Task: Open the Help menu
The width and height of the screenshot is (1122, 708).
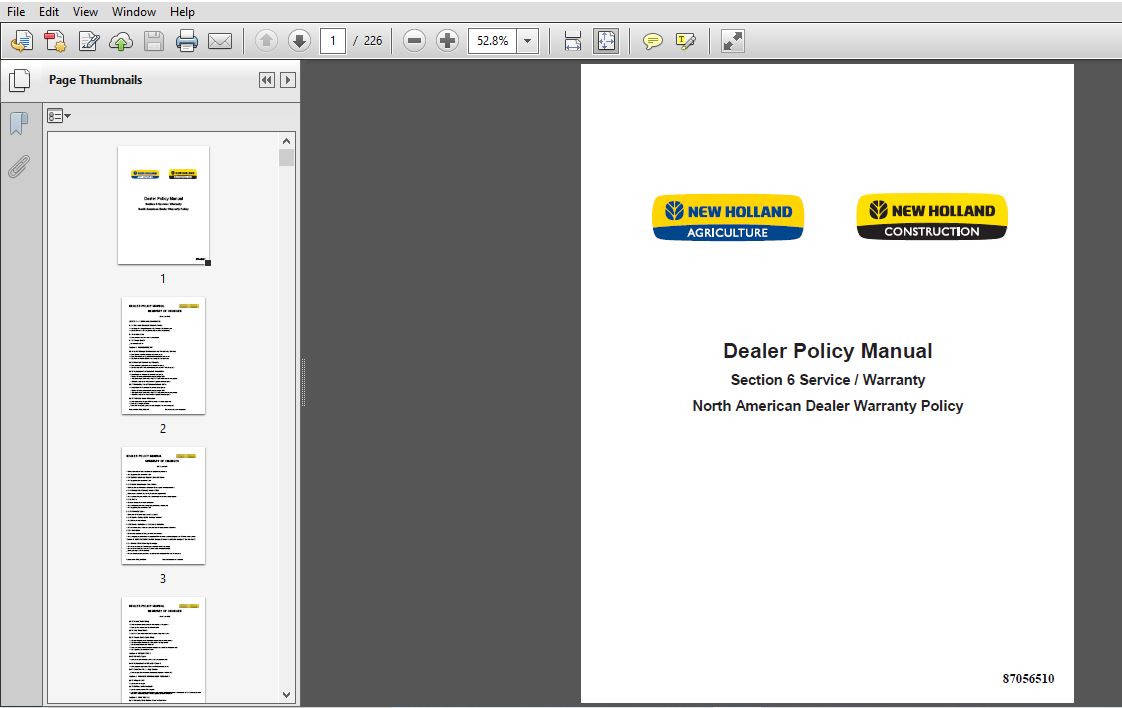Action: pyautogui.click(x=182, y=11)
